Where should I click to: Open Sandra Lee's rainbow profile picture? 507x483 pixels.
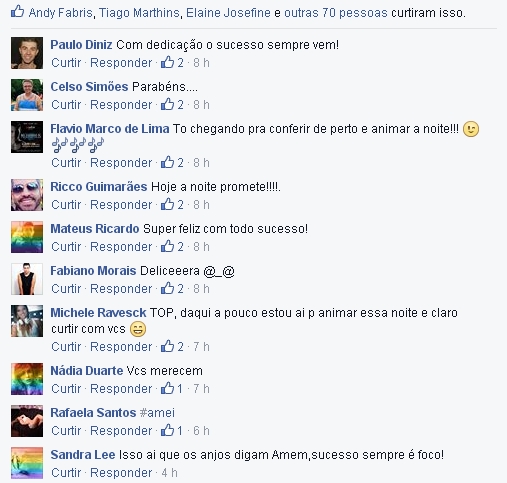coord(27,463)
